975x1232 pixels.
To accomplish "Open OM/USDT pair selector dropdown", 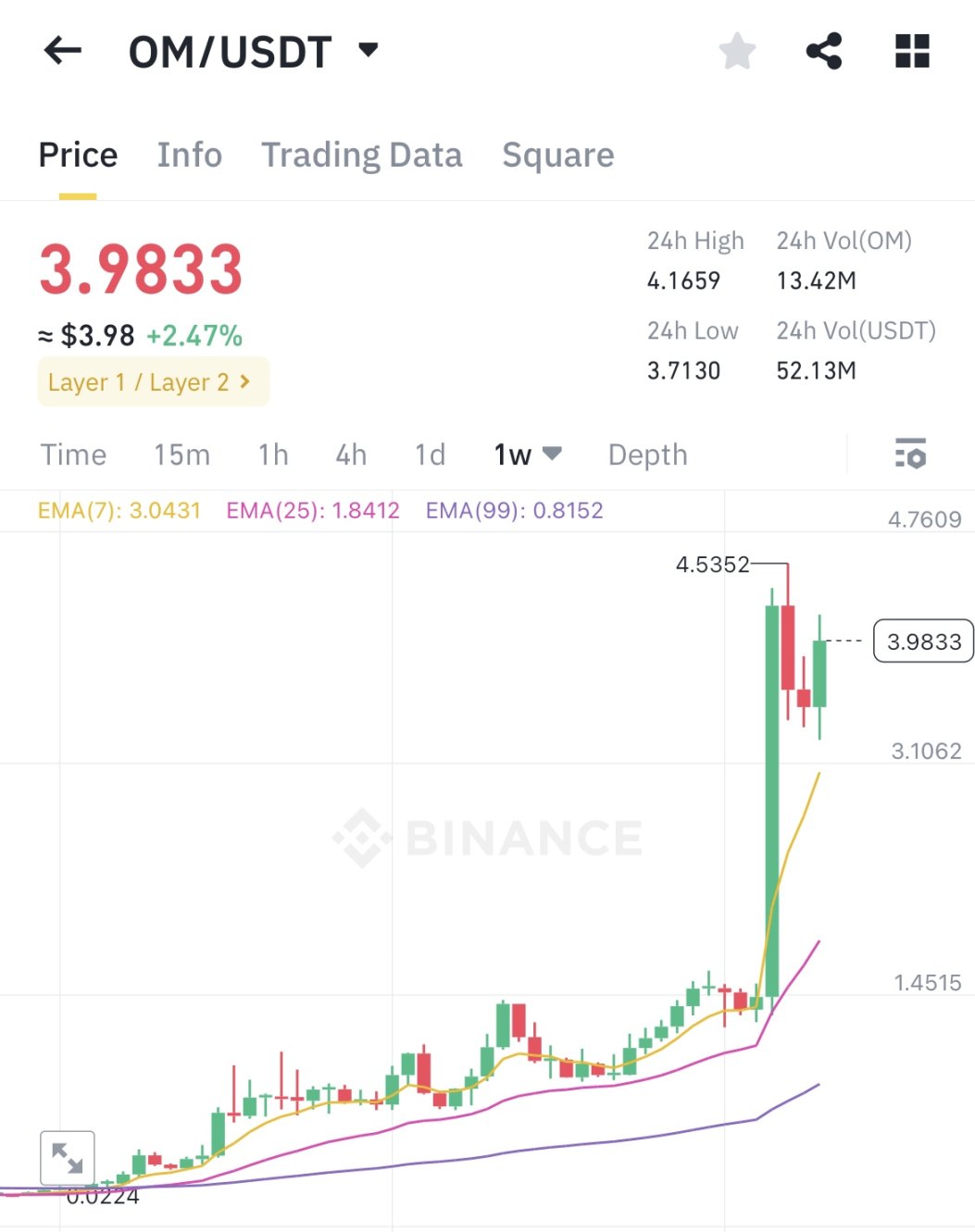I will click(x=368, y=50).
